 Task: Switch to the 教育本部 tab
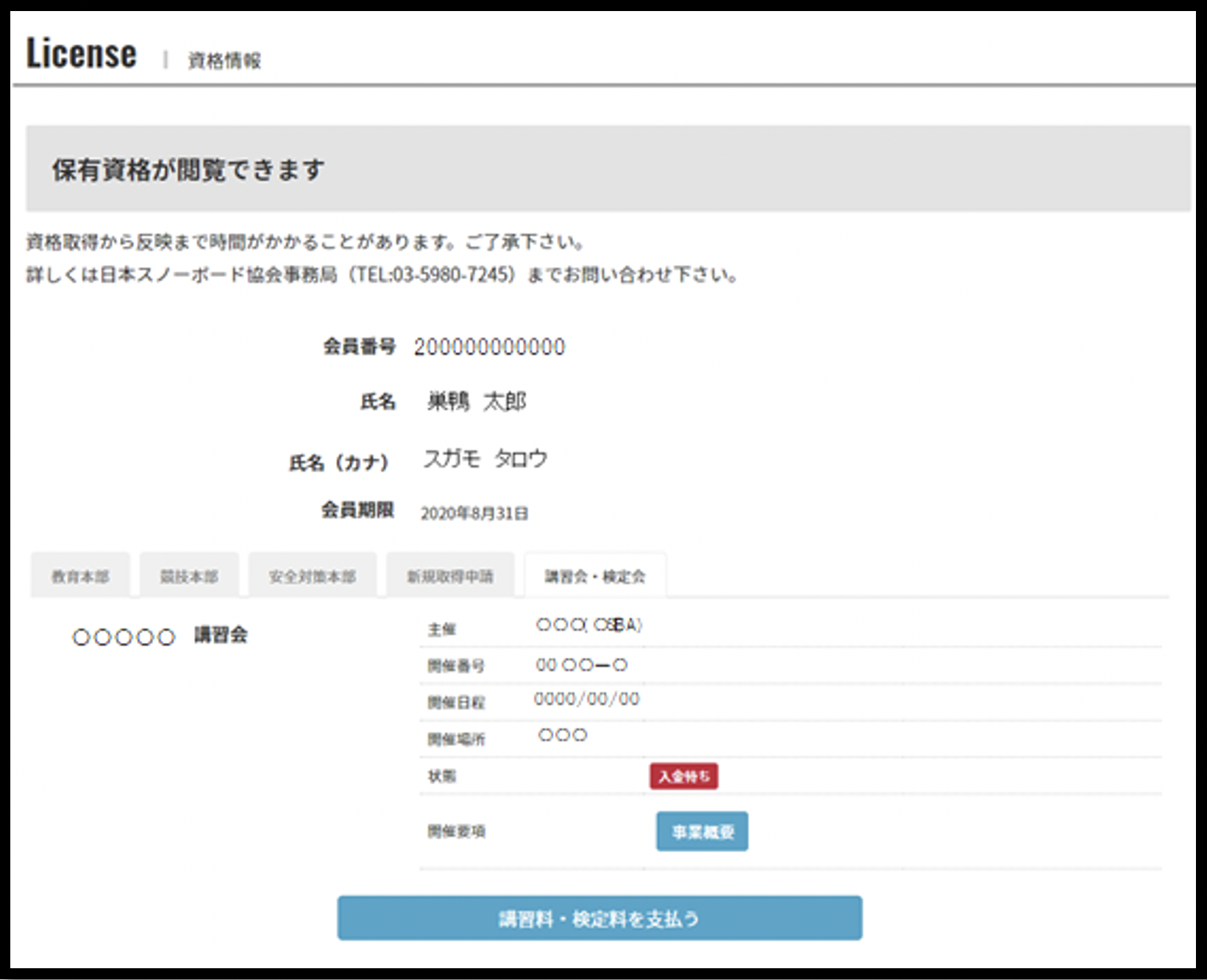80,576
